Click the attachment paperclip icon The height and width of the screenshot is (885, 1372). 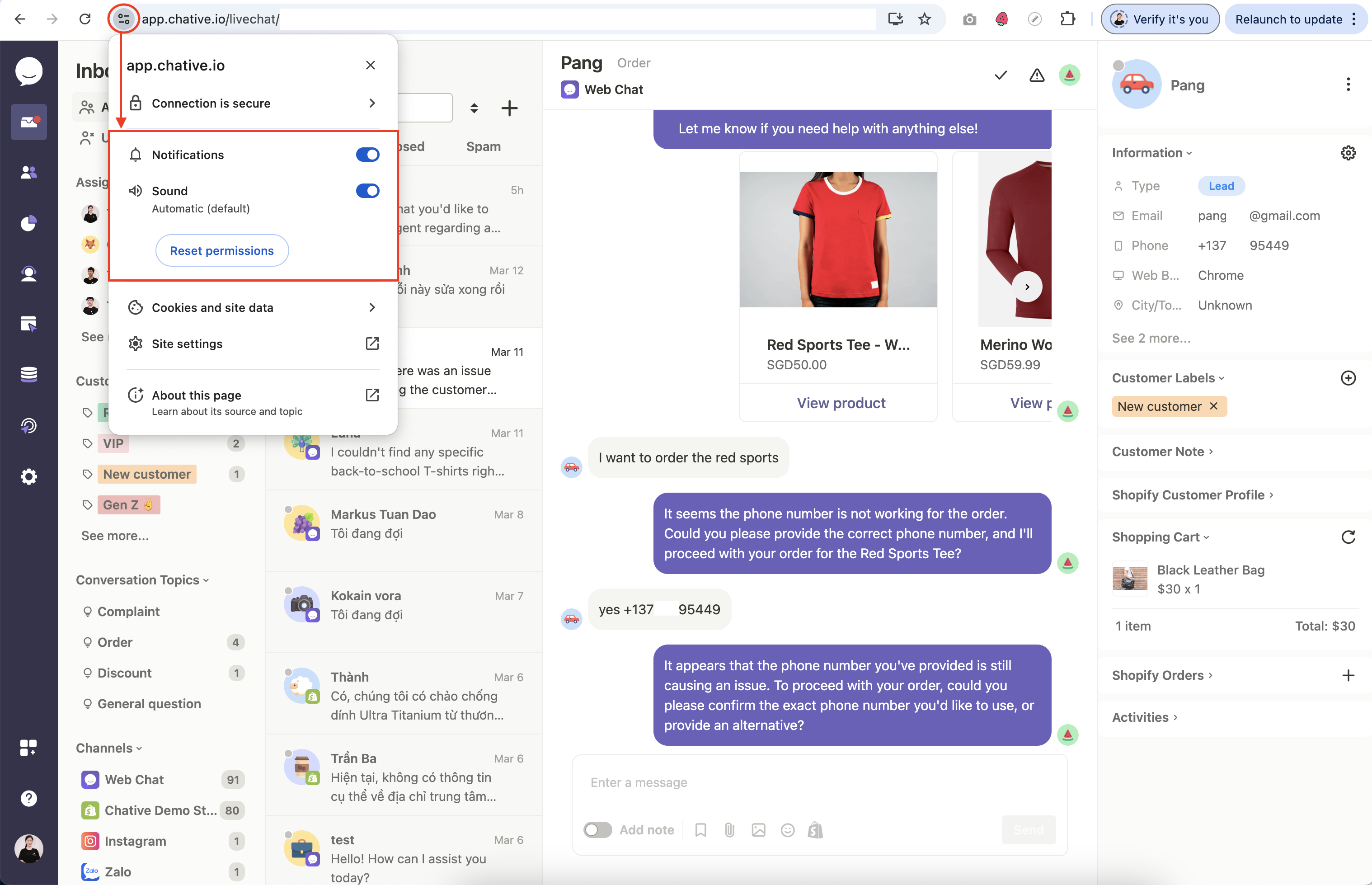pyautogui.click(x=729, y=830)
